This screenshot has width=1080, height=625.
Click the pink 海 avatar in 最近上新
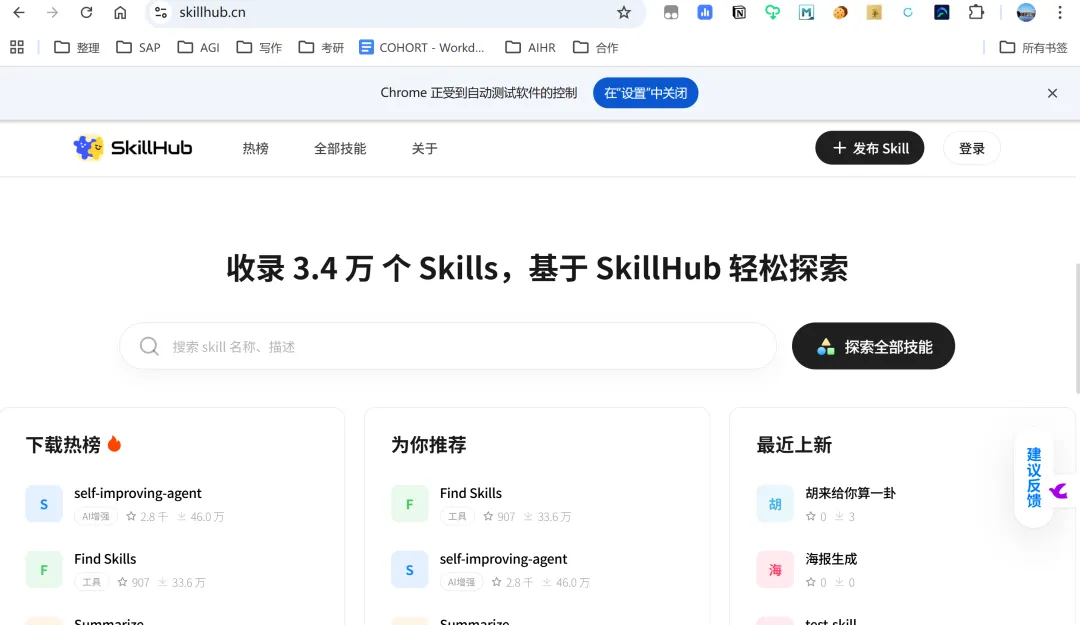click(x=775, y=569)
